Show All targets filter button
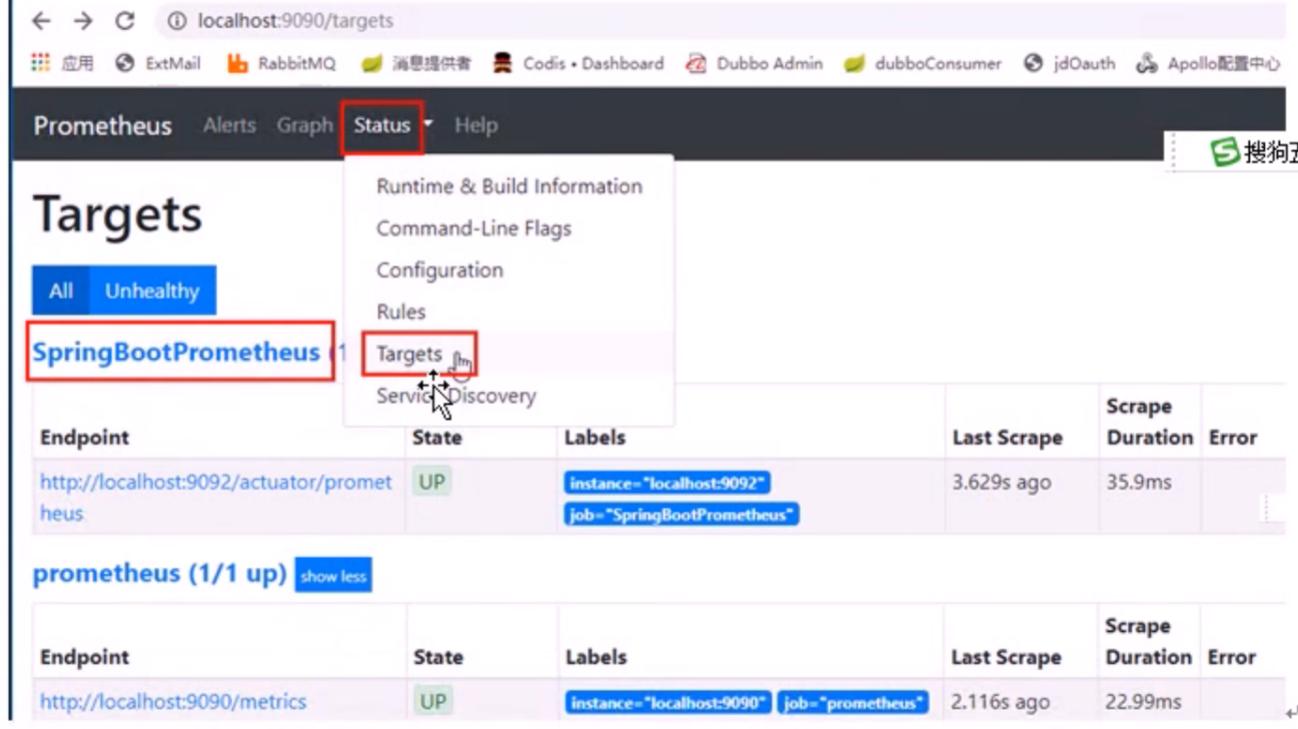 click(61, 291)
